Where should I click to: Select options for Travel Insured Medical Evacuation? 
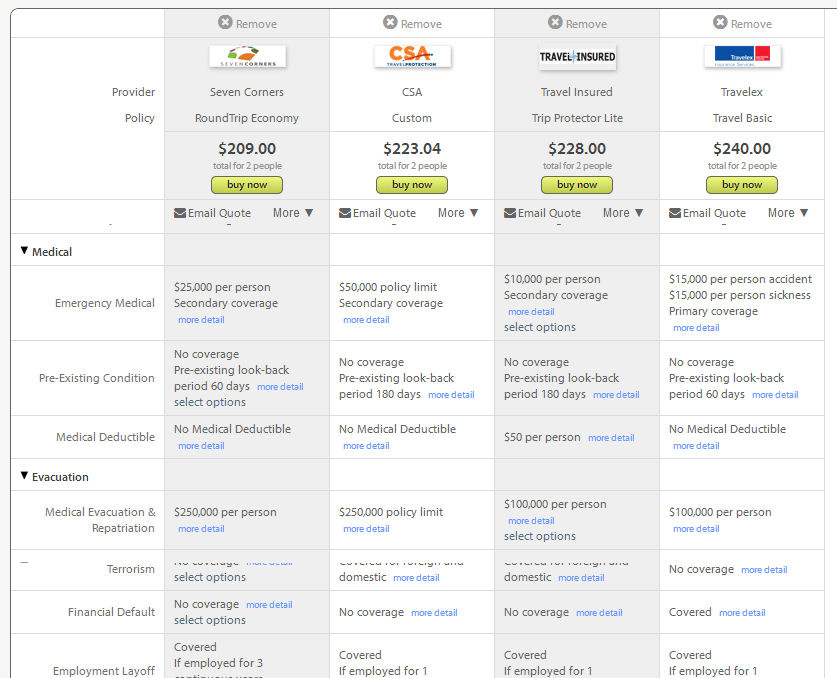[540, 536]
